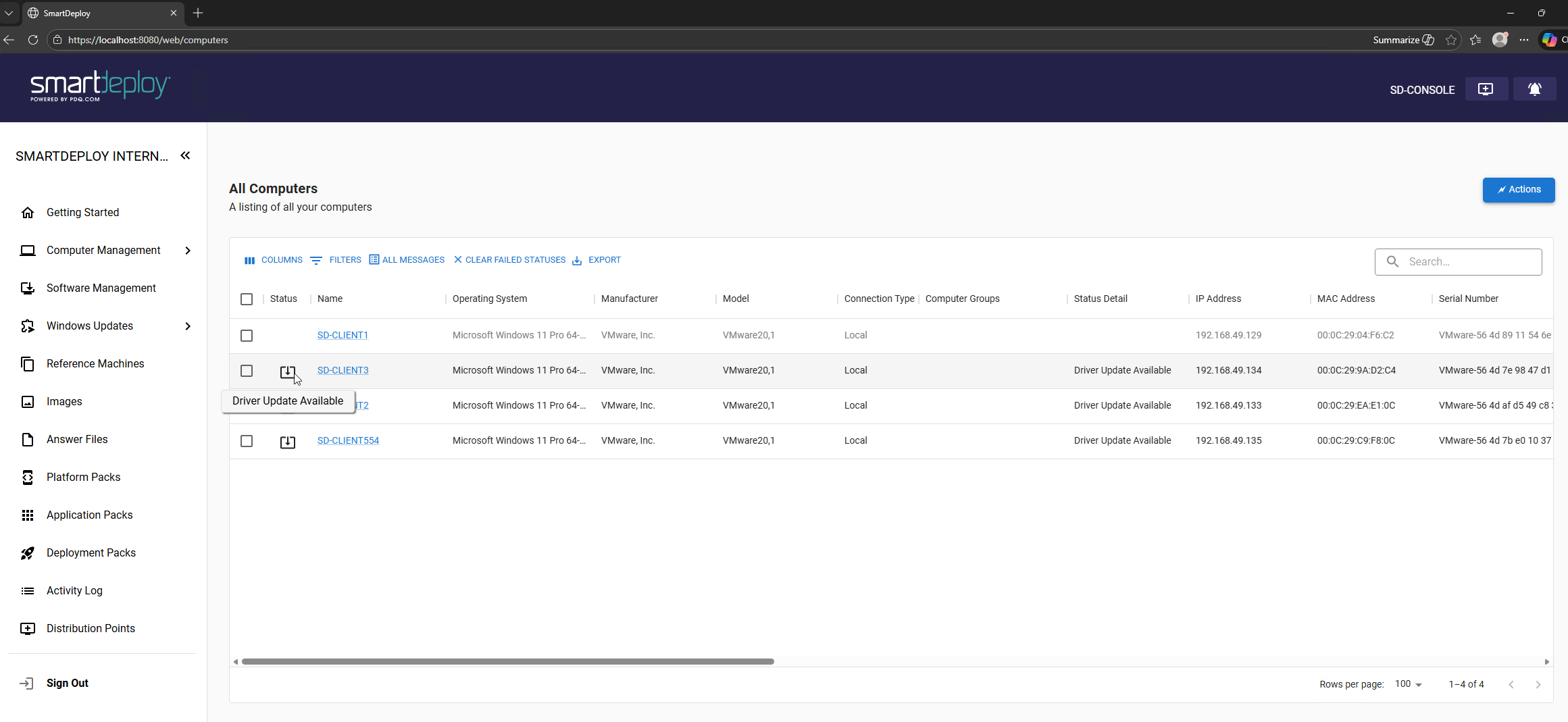Screen dimensions: 1568x722
Task: Expand Windows Updates menu chevron
Action: (188, 326)
